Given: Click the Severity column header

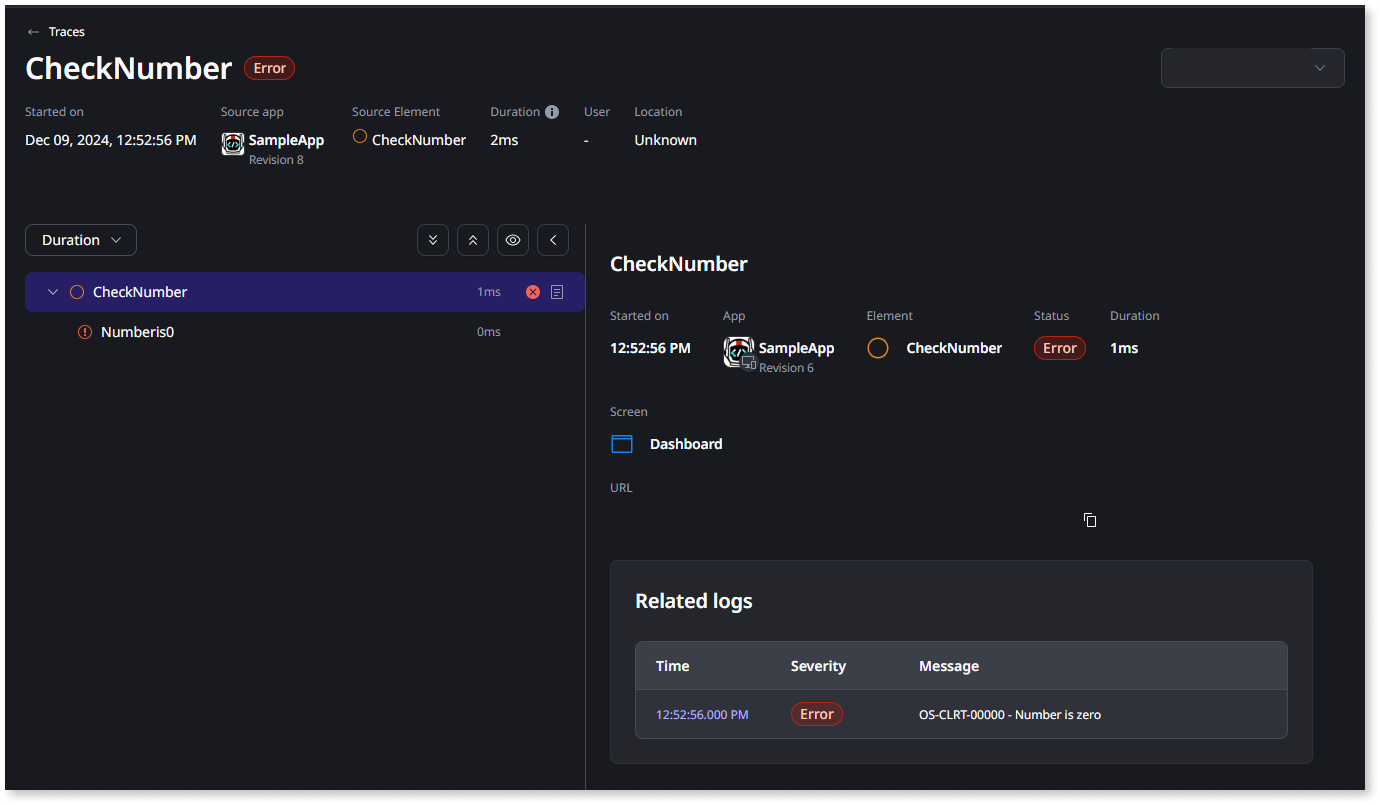Looking at the screenshot, I should 818,666.
